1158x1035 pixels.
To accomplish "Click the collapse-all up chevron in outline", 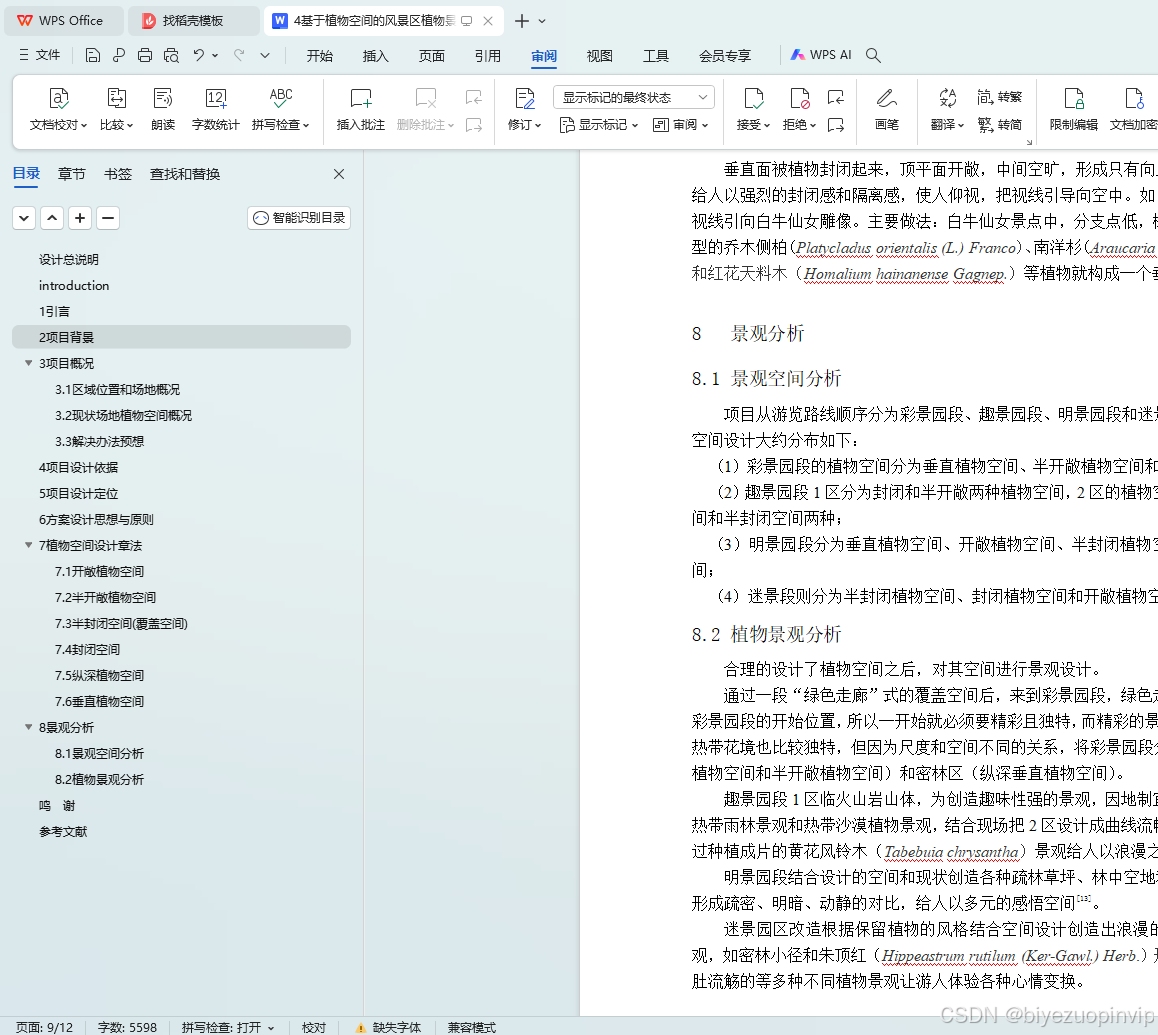I will click(x=52, y=218).
